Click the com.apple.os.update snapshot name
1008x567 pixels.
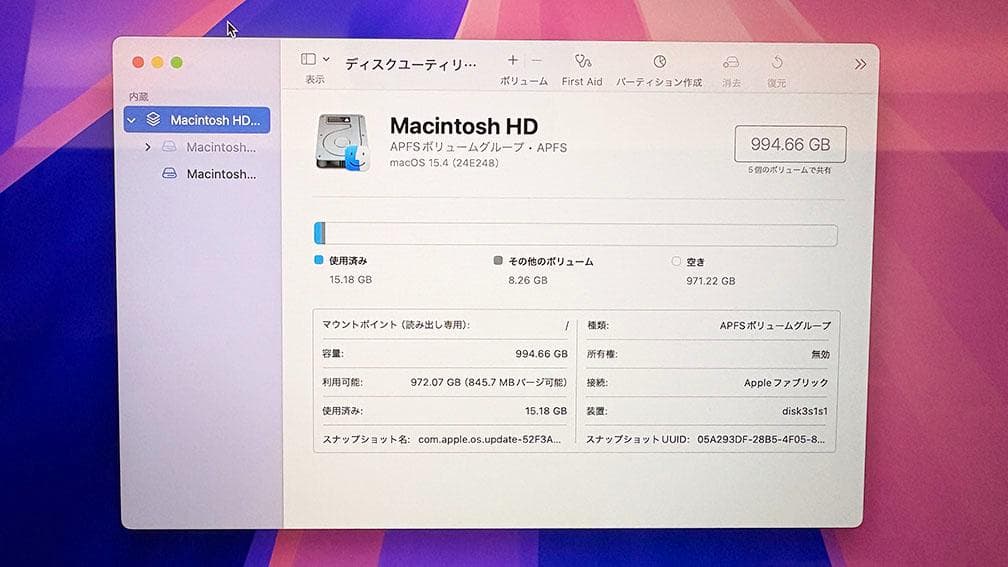[x=489, y=439]
